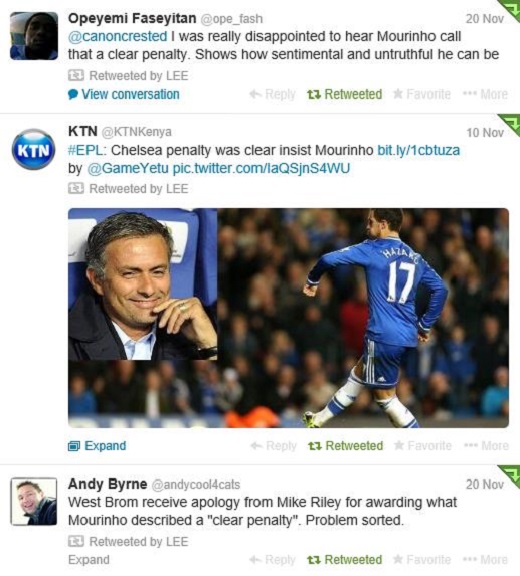This screenshot has height=576, width=520.
Task: Open More options on Opeyemi's tweet
Action: click(x=485, y=94)
